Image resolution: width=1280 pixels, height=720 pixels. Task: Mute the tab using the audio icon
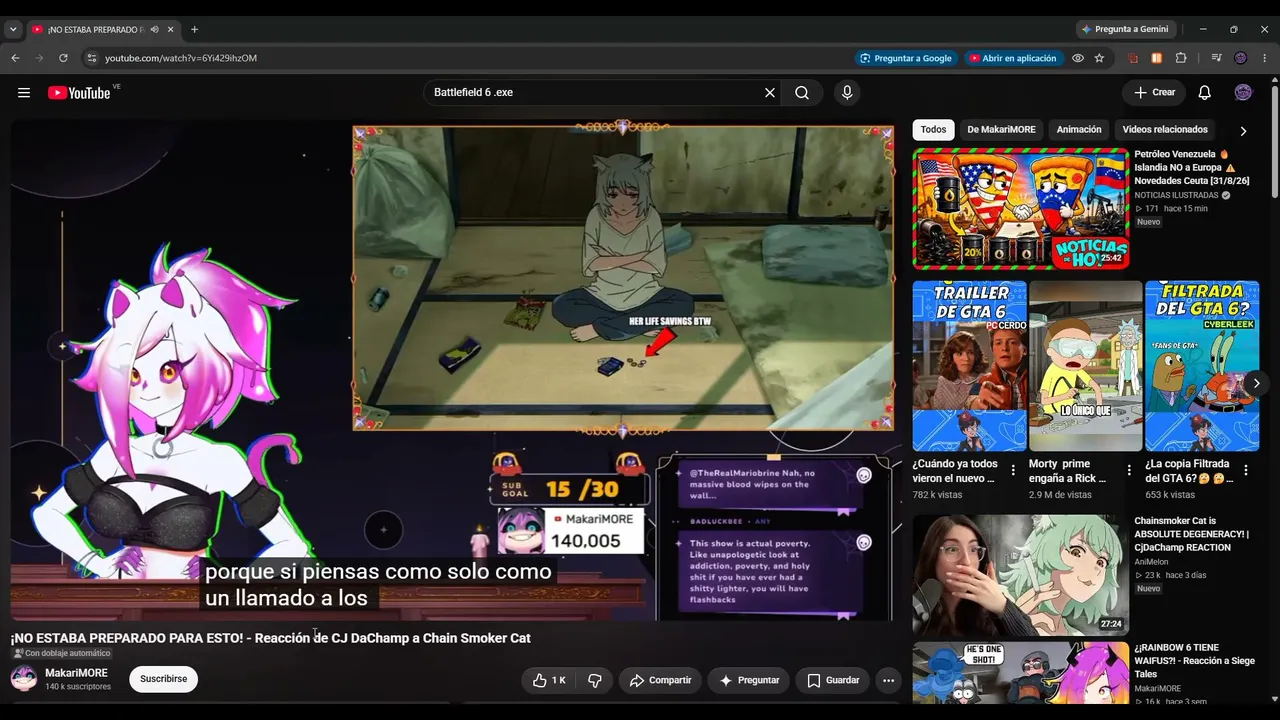coord(154,30)
